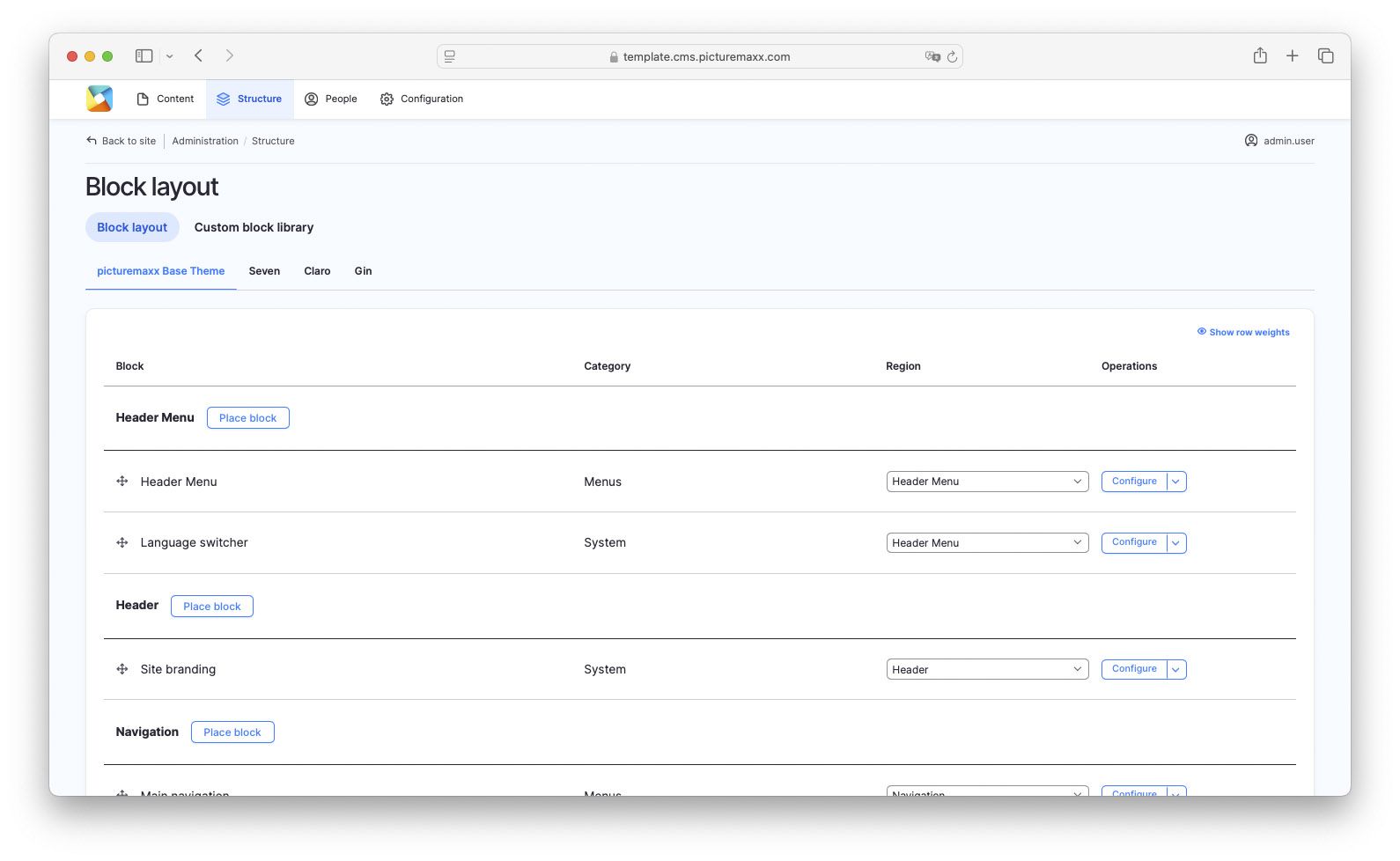Image resolution: width=1400 pixels, height=861 pixels.
Task: Click the Back to site link
Action: coord(129,141)
